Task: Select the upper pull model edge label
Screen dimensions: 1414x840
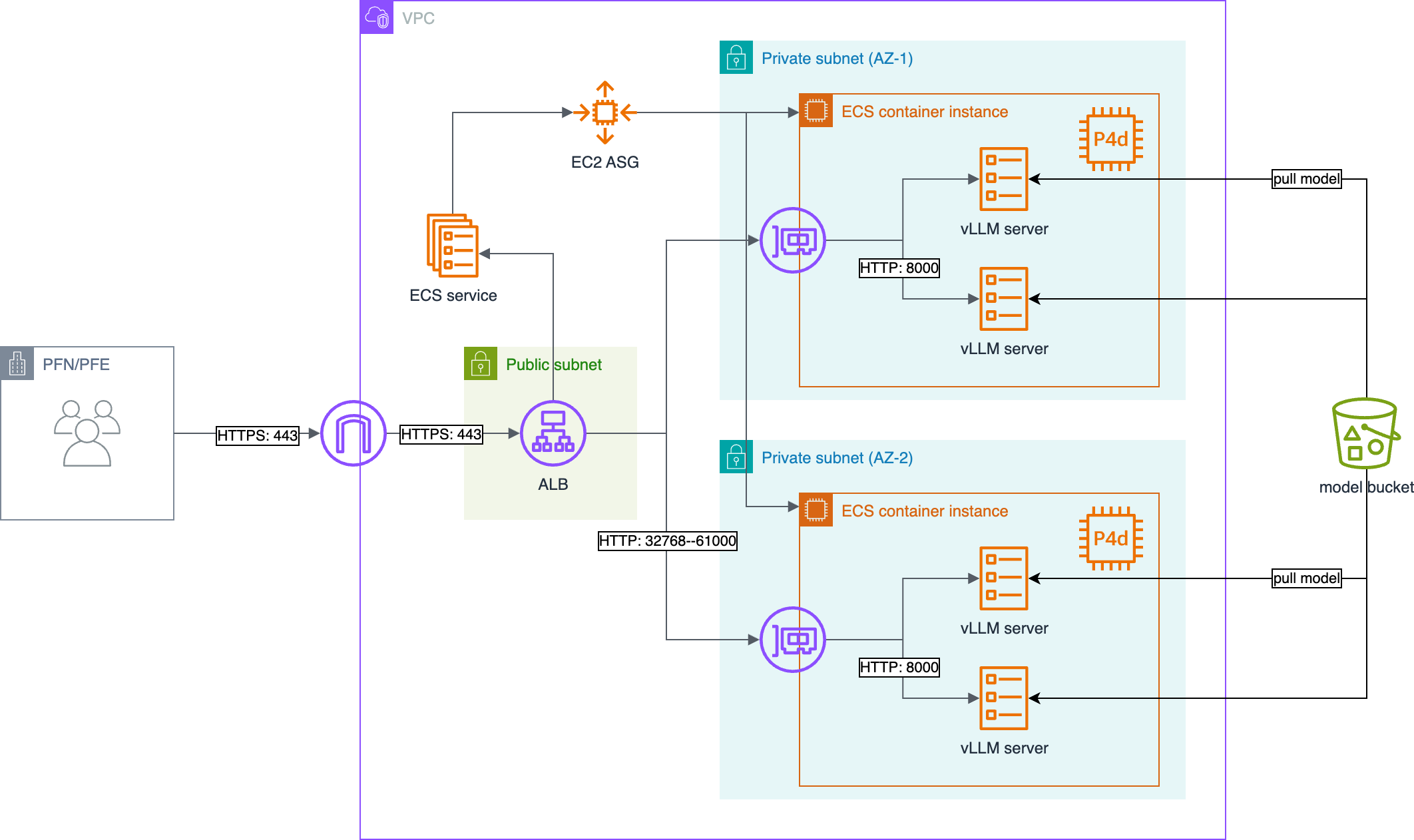Action: (1306, 179)
